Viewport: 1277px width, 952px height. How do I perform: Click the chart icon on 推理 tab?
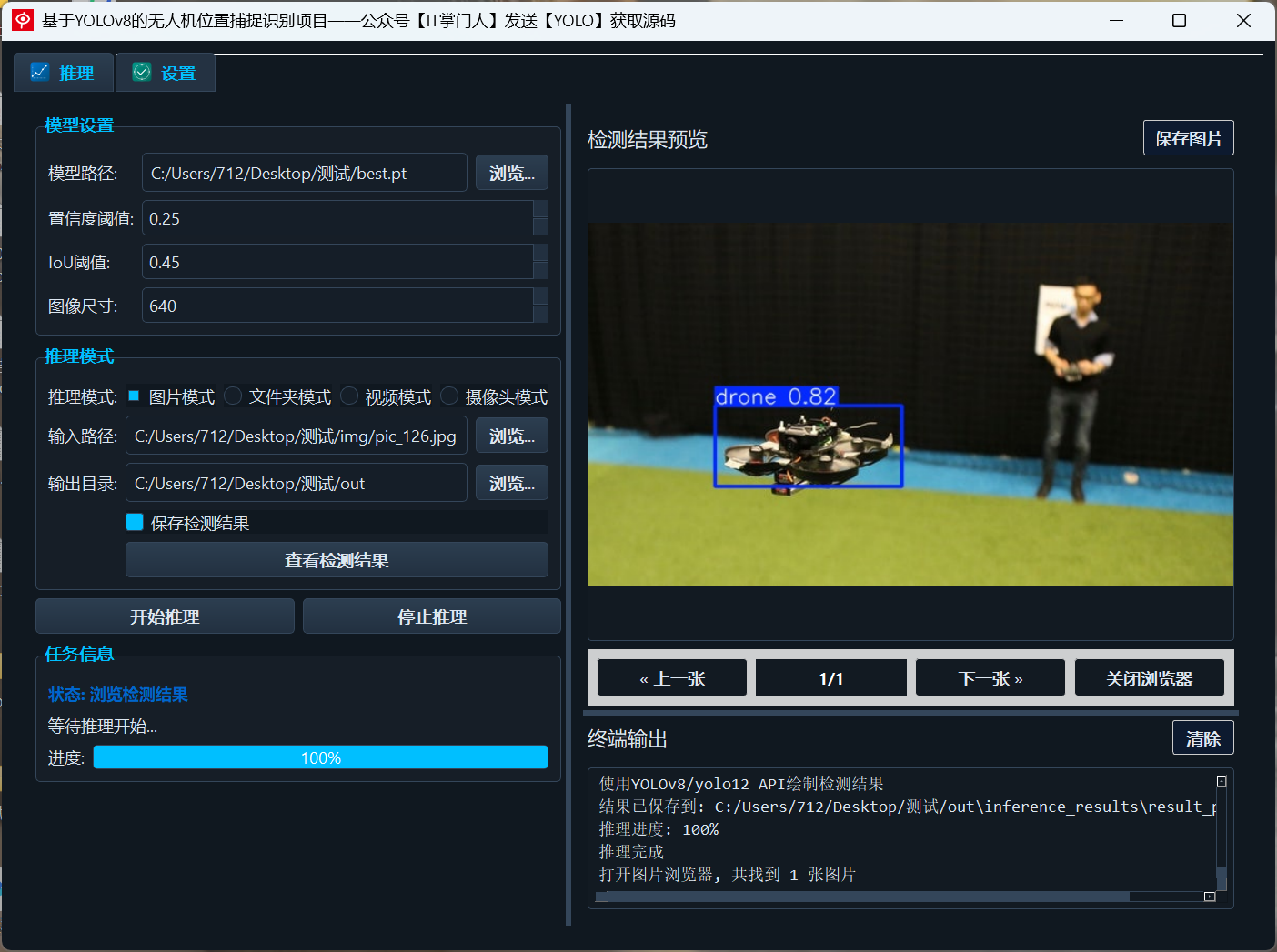click(x=39, y=72)
